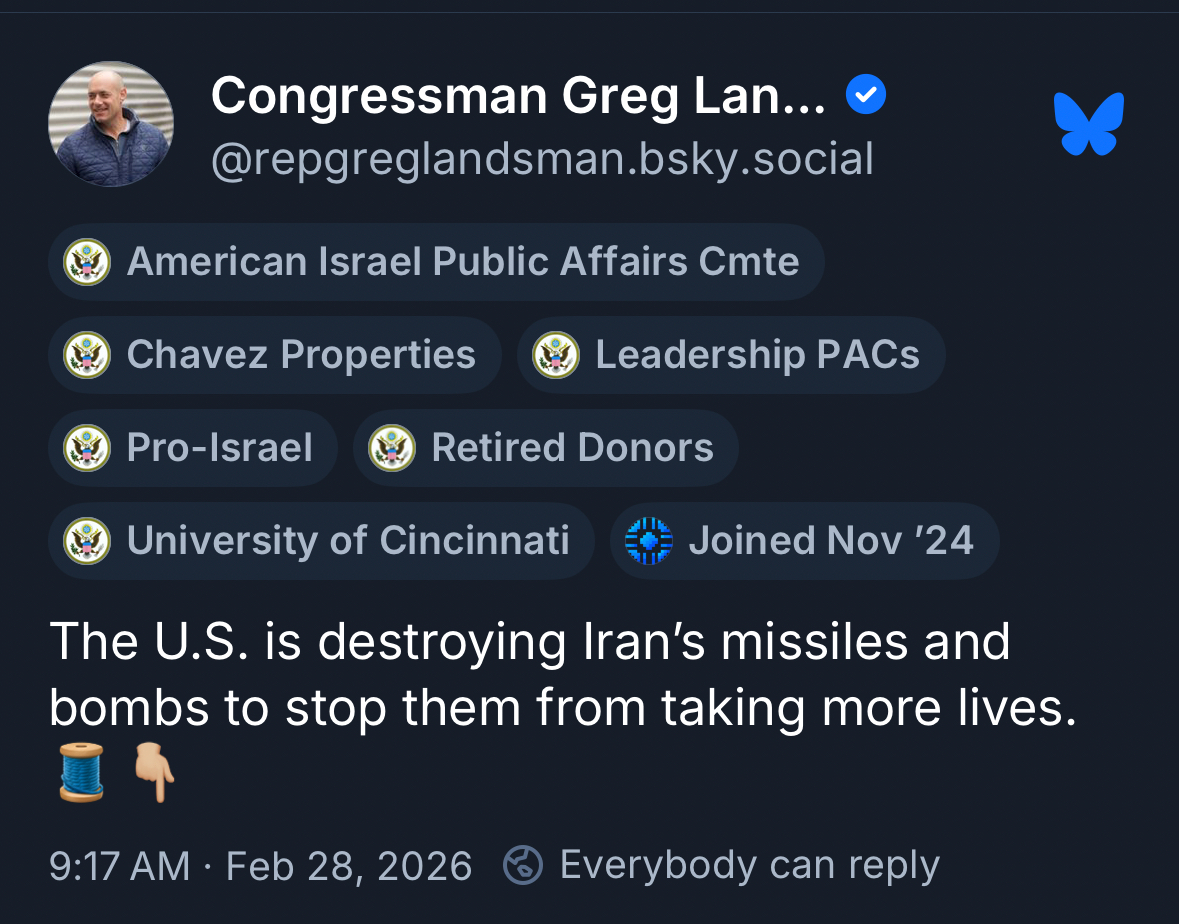Viewport: 1179px width, 924px height.
Task: Open Greg Landsman's profile avatar photo
Action: click(111, 124)
